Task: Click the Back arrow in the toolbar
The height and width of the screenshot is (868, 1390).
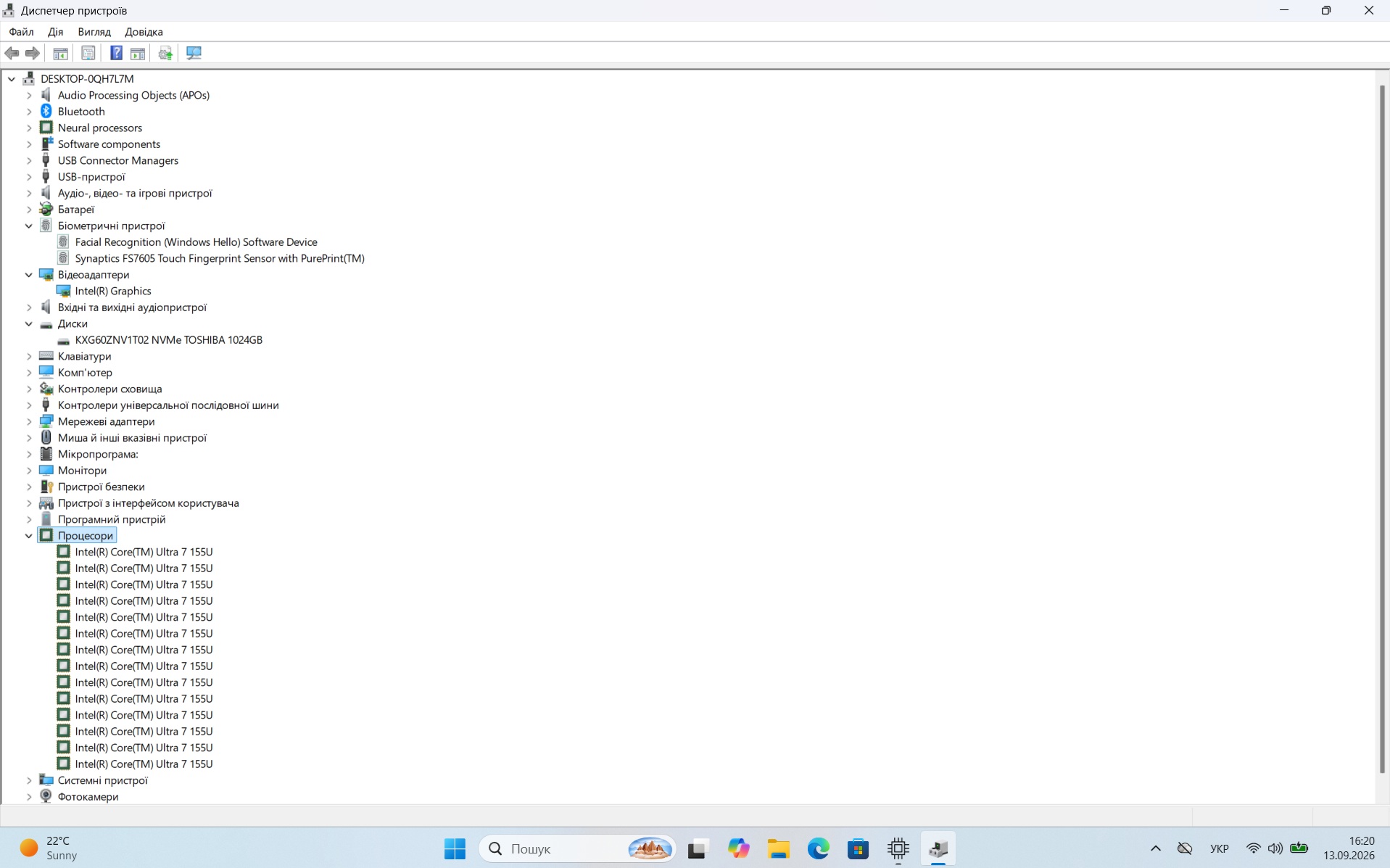Action: (12, 53)
